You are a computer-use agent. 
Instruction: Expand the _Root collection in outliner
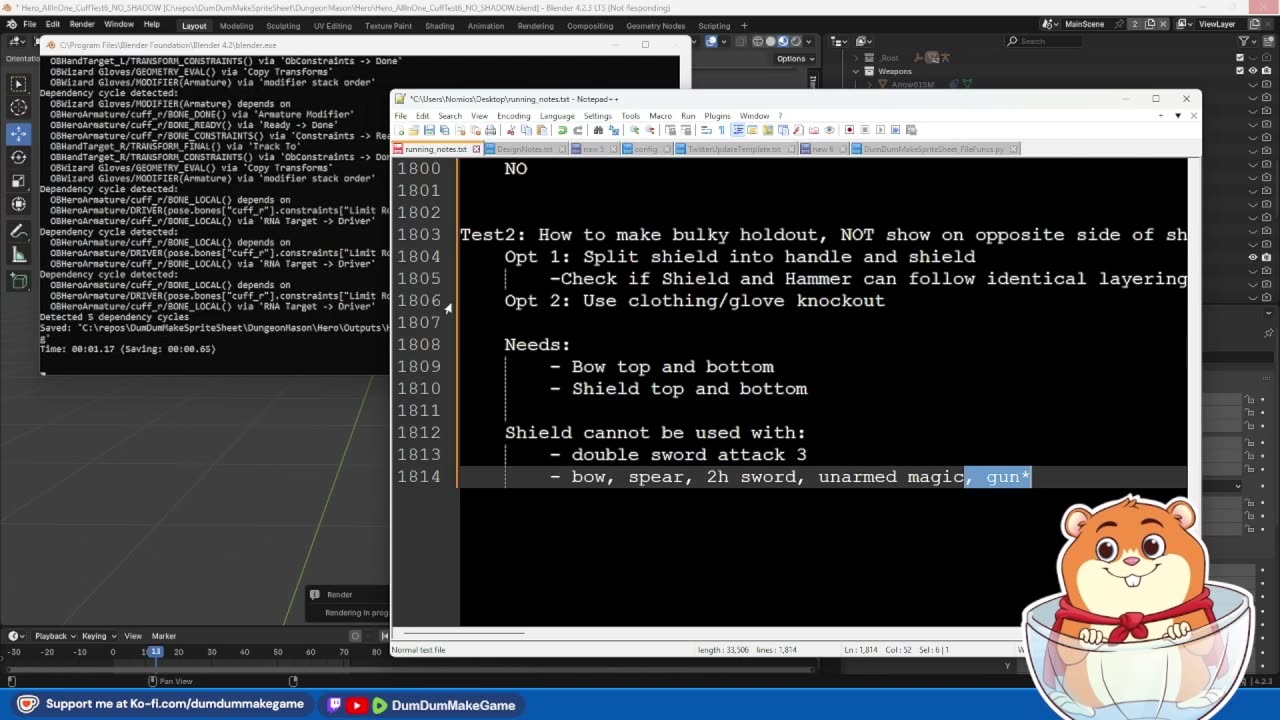(856, 58)
